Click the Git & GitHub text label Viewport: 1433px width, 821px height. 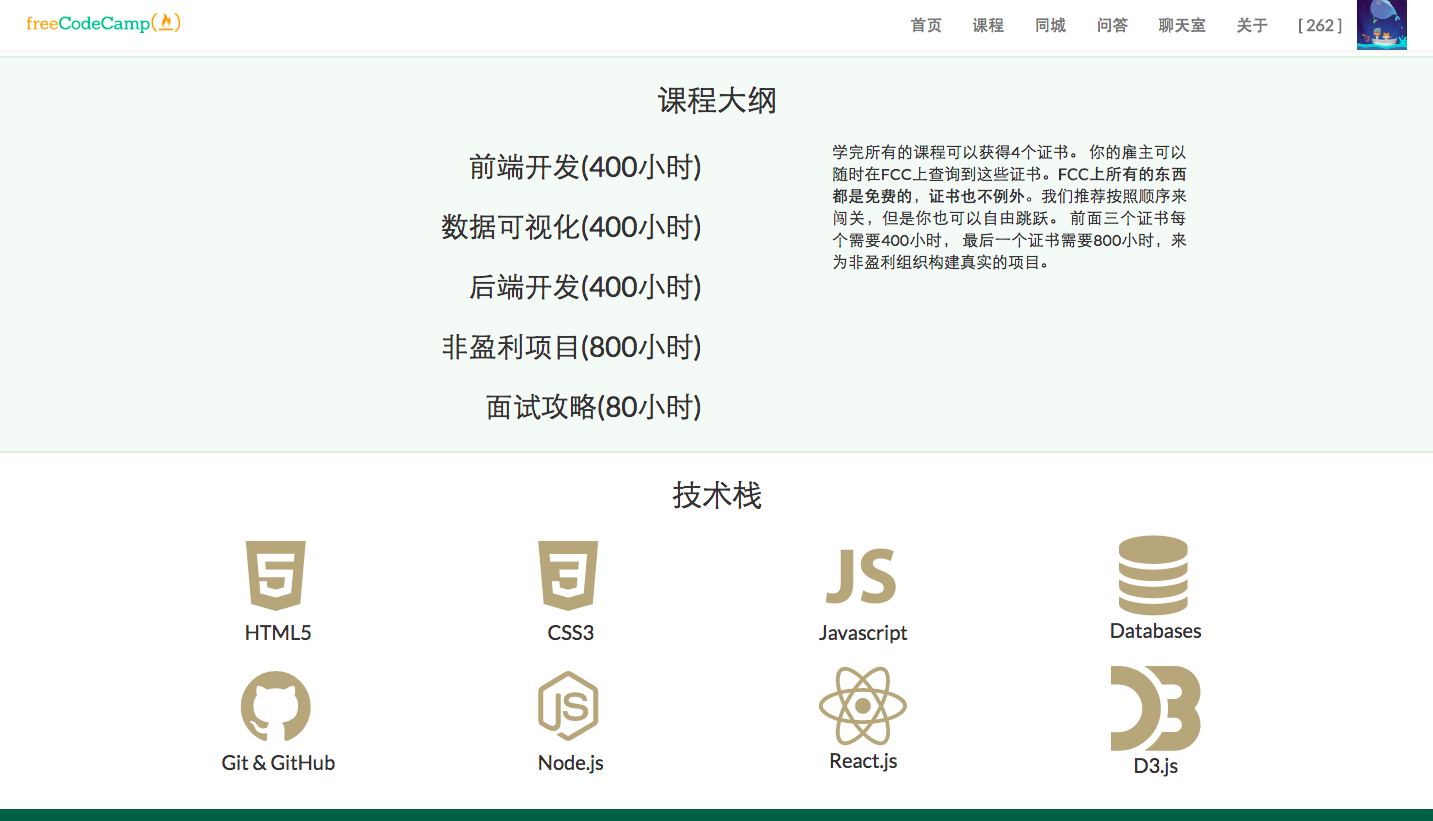pyautogui.click(x=278, y=763)
